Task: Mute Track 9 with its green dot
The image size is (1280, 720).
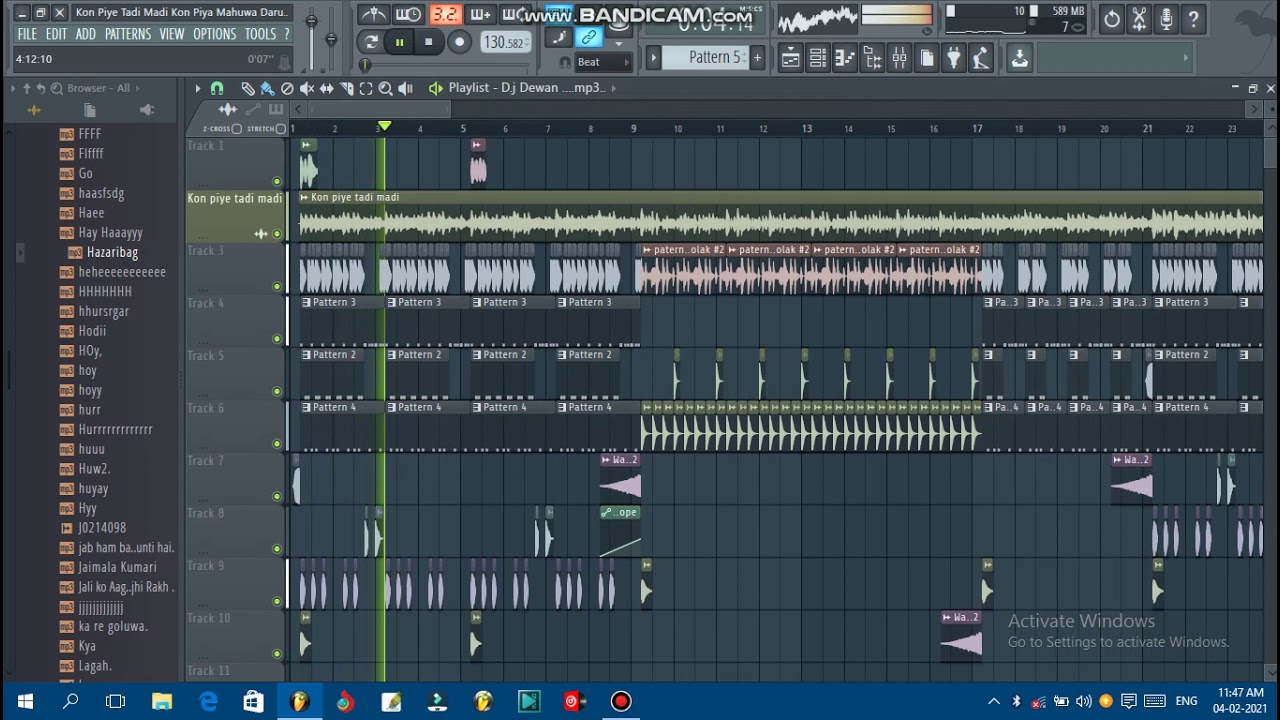Action: tap(277, 601)
